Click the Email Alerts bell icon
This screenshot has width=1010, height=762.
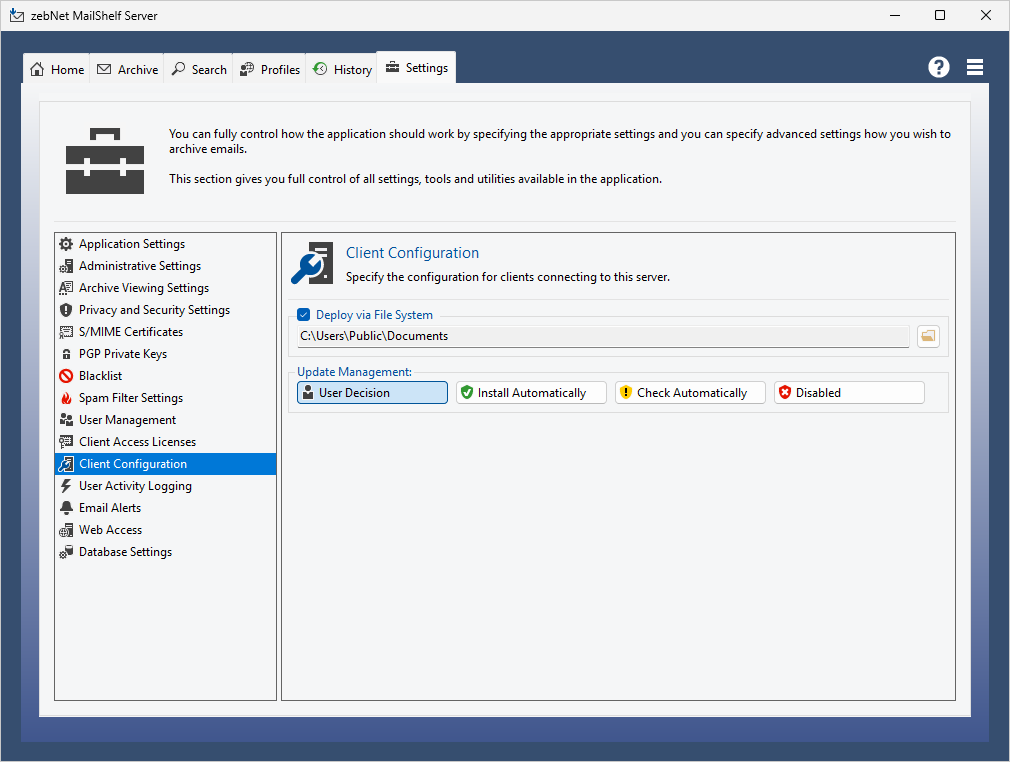(66, 508)
